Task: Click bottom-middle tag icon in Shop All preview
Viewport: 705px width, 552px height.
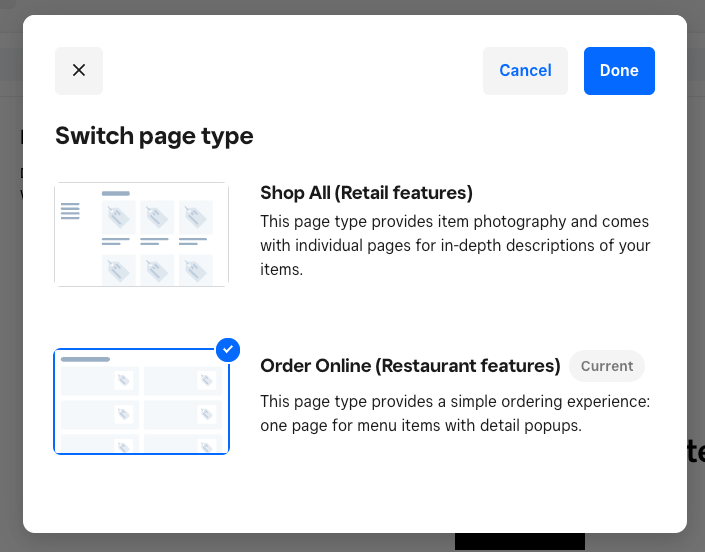Action: [x=157, y=269]
